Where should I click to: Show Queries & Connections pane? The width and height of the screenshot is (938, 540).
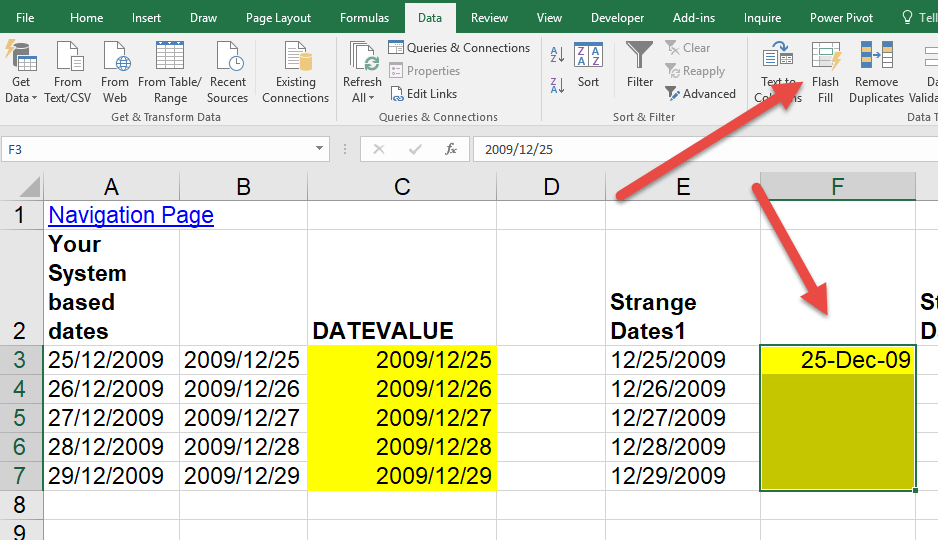pos(459,48)
